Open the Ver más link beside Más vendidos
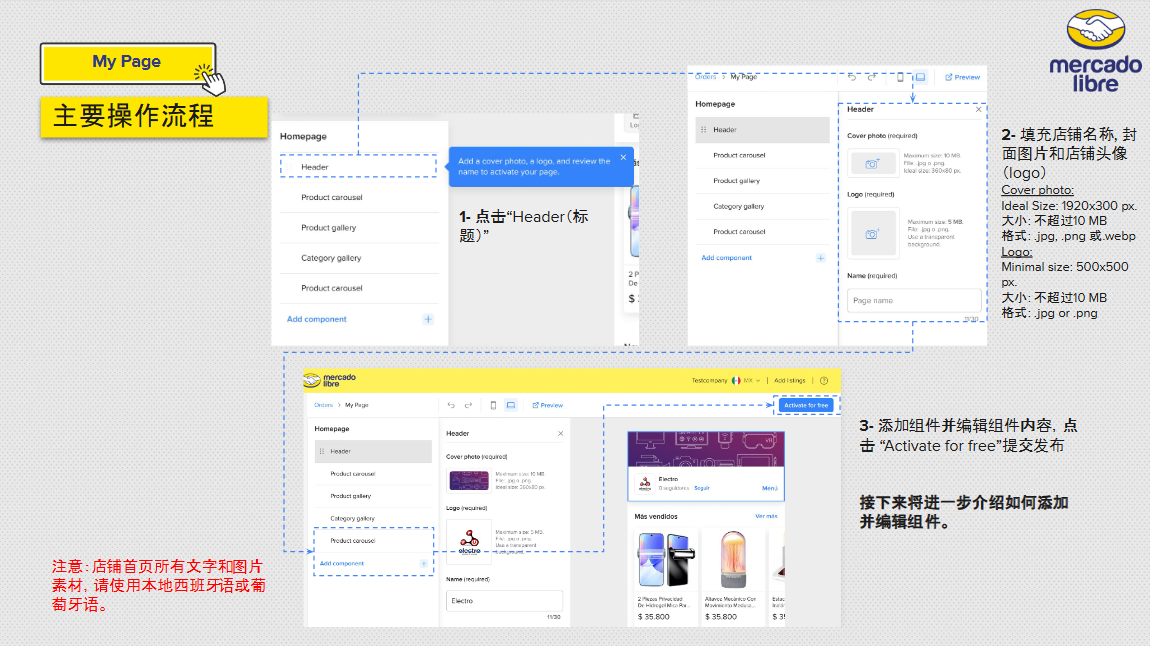This screenshot has width=1150, height=646. click(766, 517)
